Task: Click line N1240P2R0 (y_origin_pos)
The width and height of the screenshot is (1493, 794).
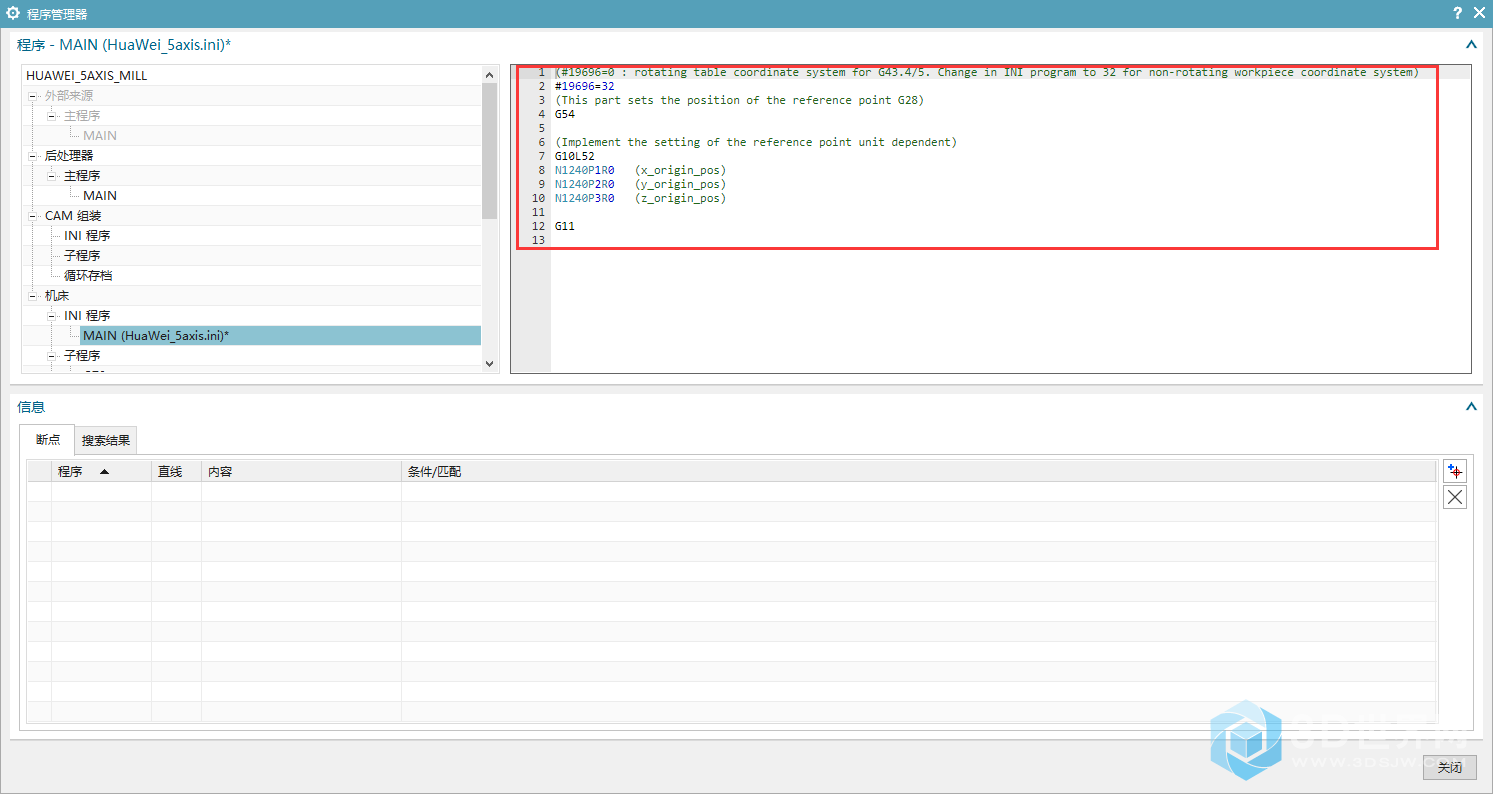Action: (641, 184)
